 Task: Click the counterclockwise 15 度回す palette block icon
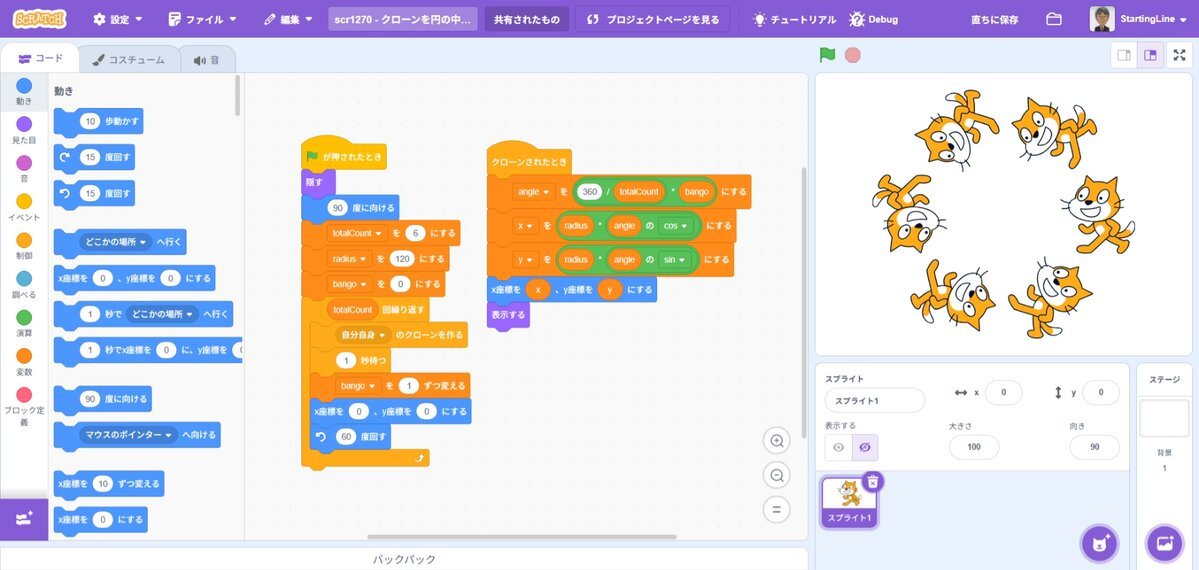pyautogui.click(x=66, y=194)
